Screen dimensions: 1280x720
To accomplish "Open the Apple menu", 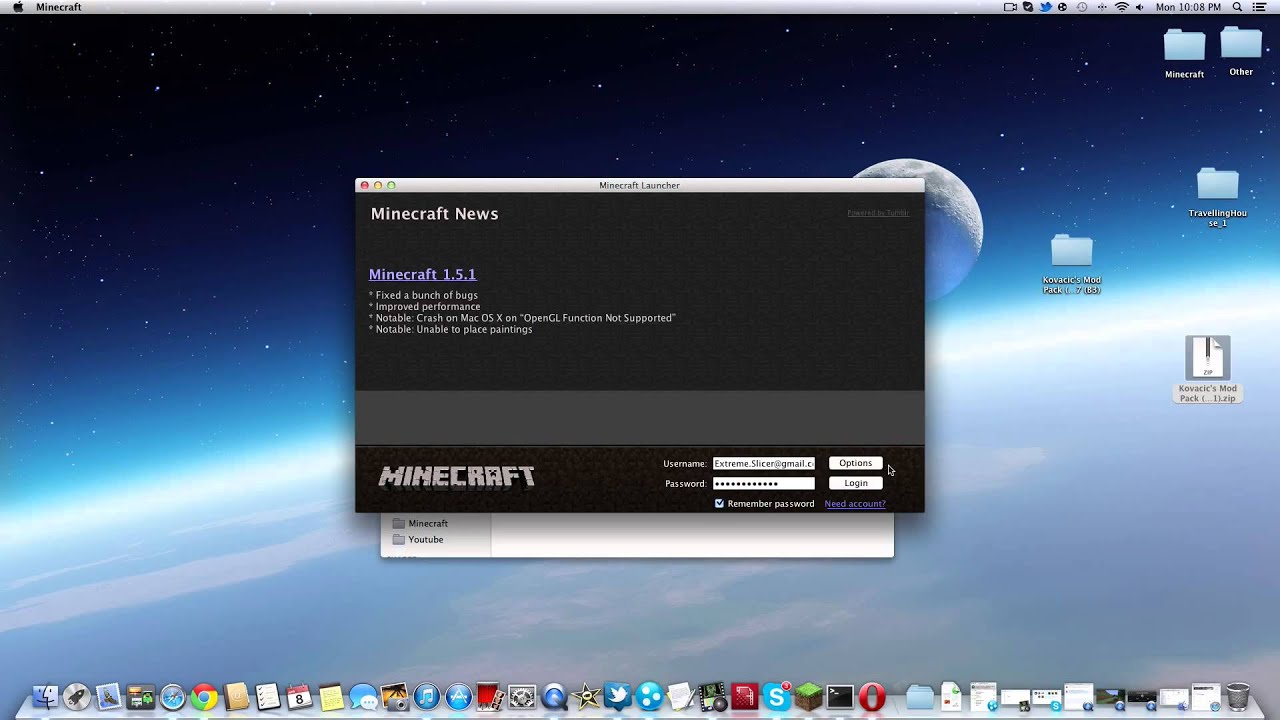I will (x=17, y=7).
